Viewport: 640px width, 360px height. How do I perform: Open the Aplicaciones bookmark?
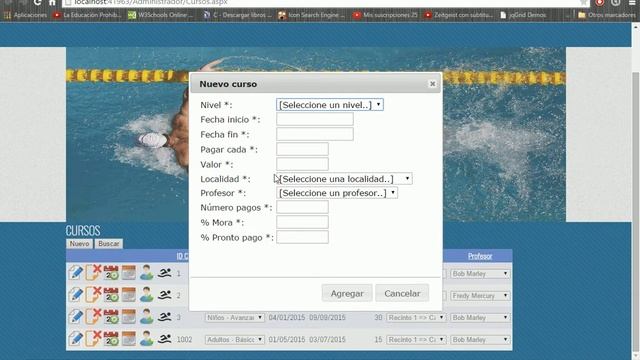25,15
